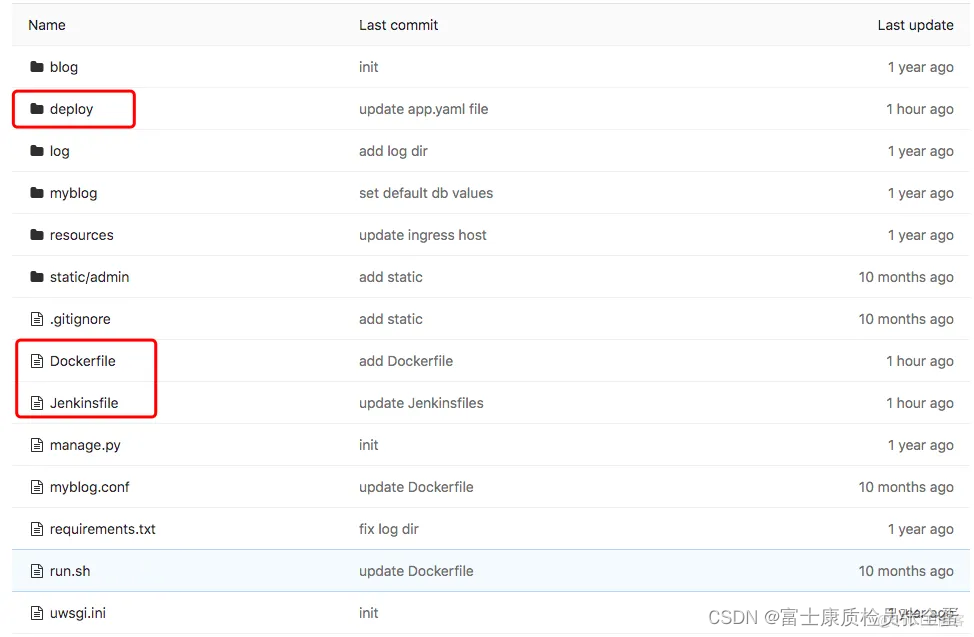Open the uwsgi.ini file
974x637 pixels.
tap(80, 613)
